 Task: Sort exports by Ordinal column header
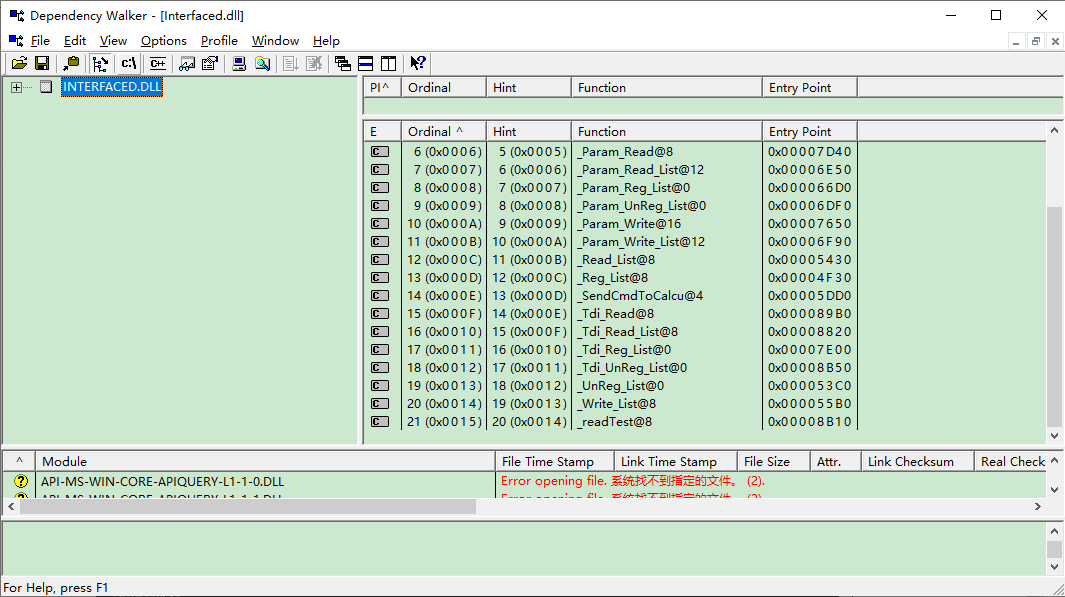[x=444, y=132]
